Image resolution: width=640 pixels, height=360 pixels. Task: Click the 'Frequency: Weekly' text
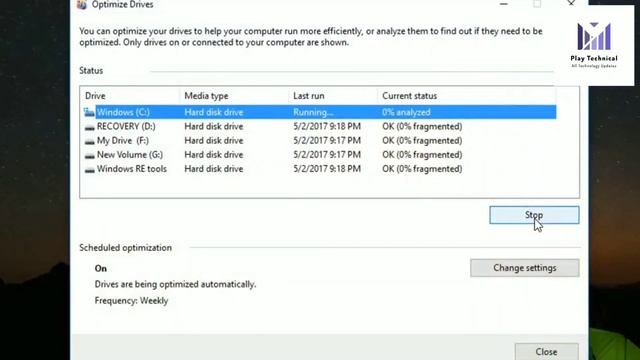pos(131,301)
